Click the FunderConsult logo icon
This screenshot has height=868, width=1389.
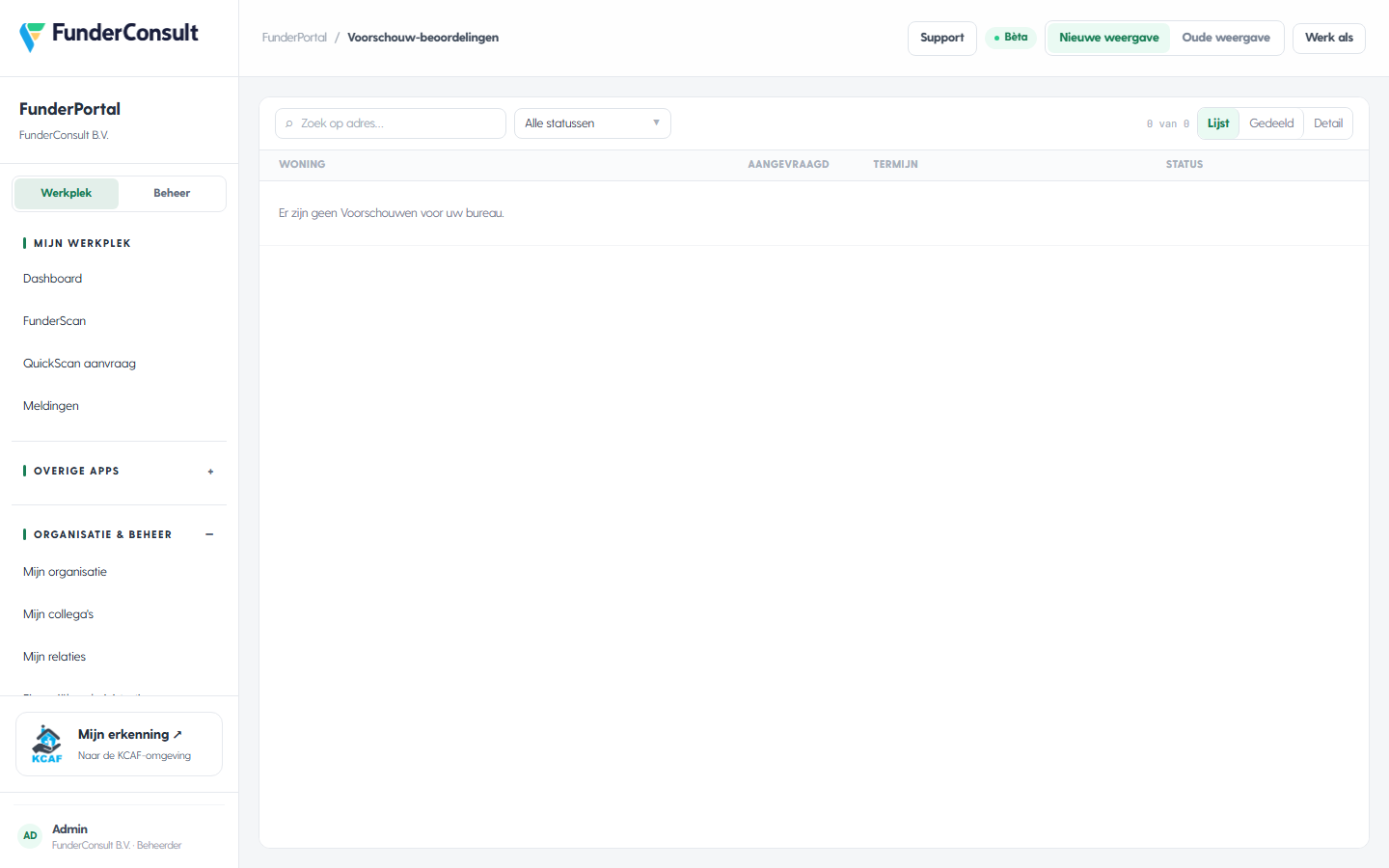[32, 37]
